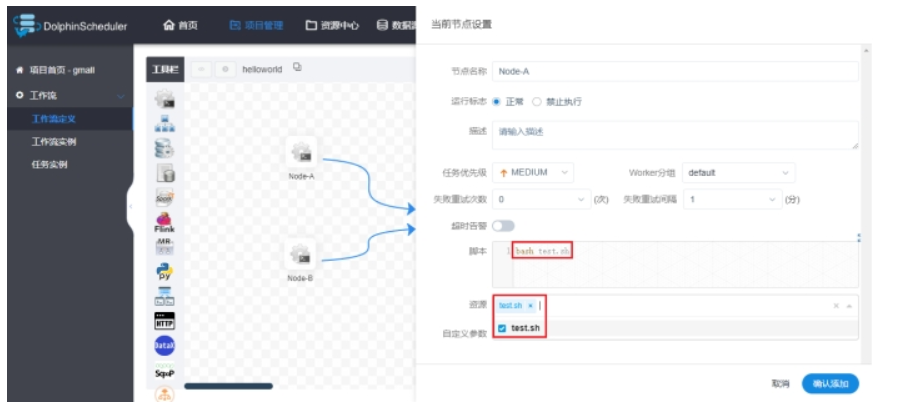Go to 首页 in top navigation
The height and width of the screenshot is (410, 897).
coord(181,26)
